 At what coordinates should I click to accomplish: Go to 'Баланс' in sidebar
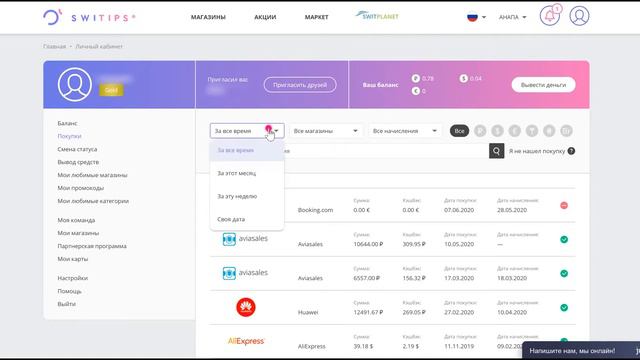click(67, 123)
